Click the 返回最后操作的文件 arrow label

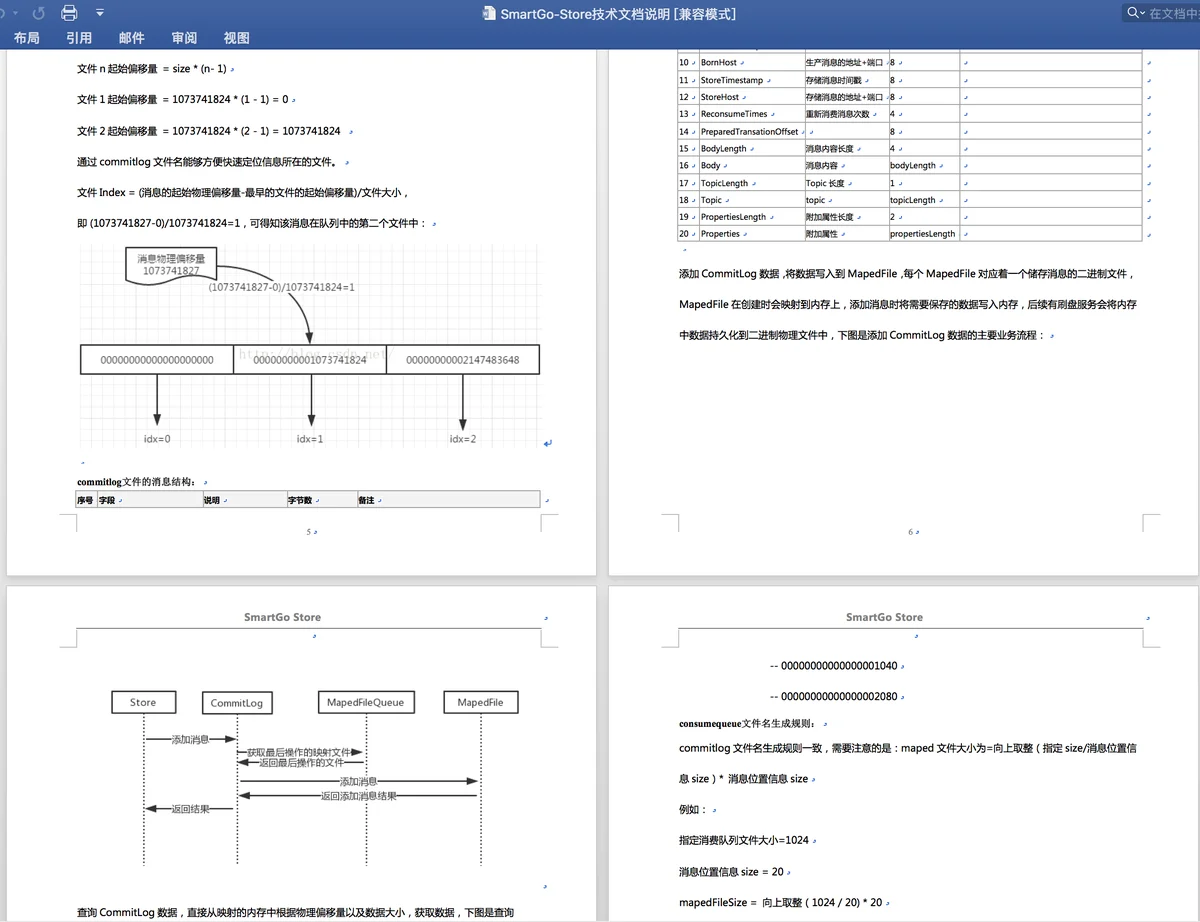click(301, 763)
